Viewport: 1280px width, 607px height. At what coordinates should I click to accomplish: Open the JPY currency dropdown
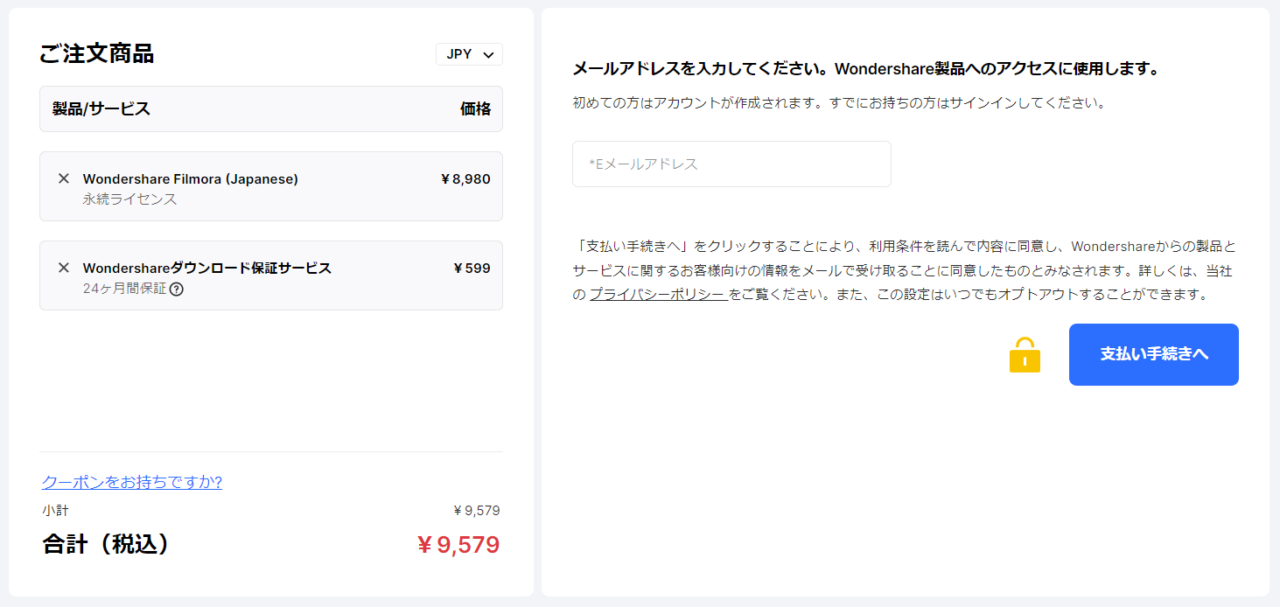tap(469, 54)
